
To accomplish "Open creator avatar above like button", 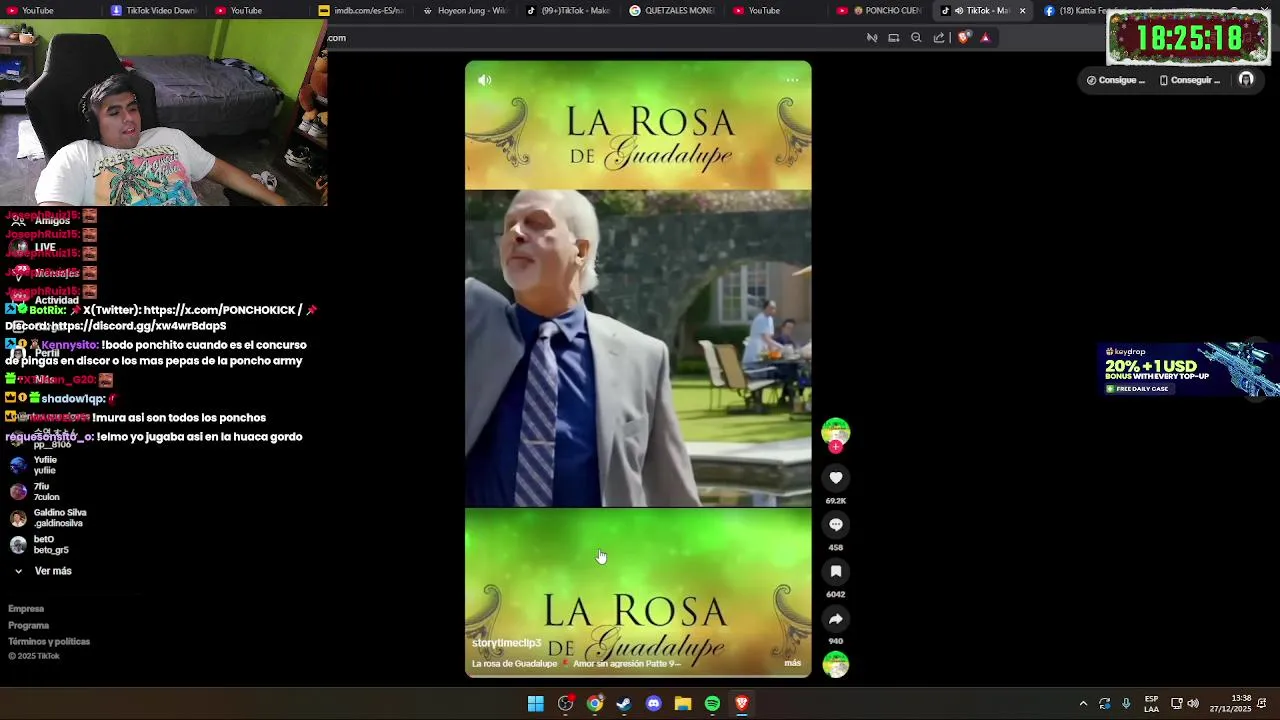I will coord(836,431).
